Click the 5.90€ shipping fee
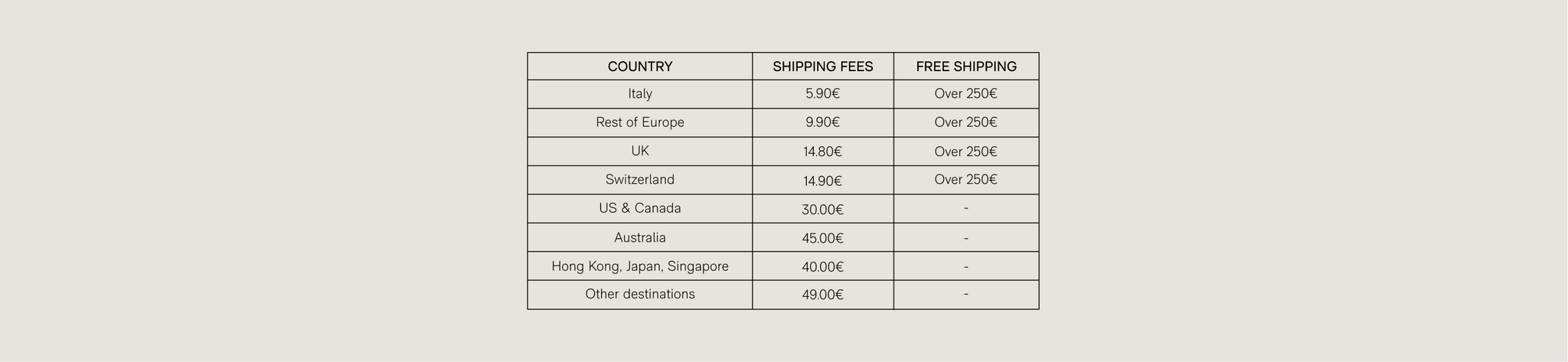Screen dimensions: 1568x362 (x=822, y=94)
